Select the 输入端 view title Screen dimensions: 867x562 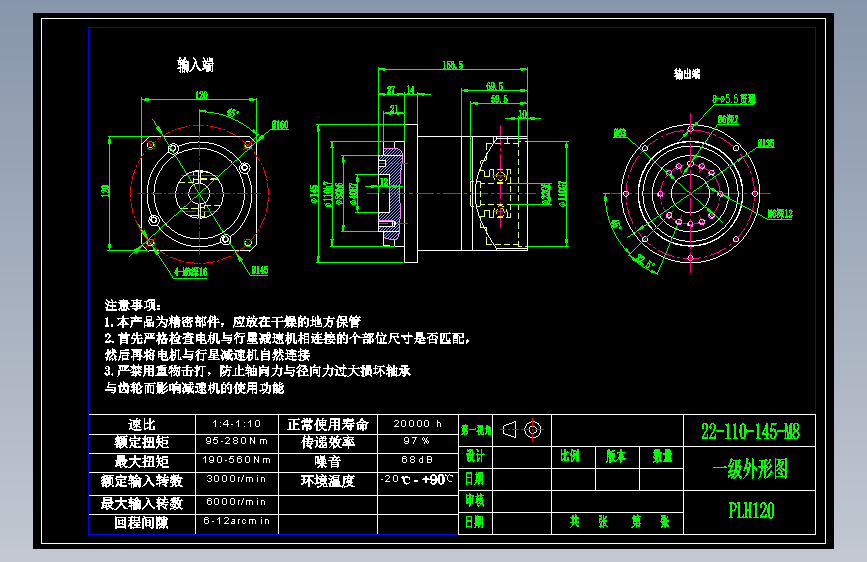click(195, 65)
